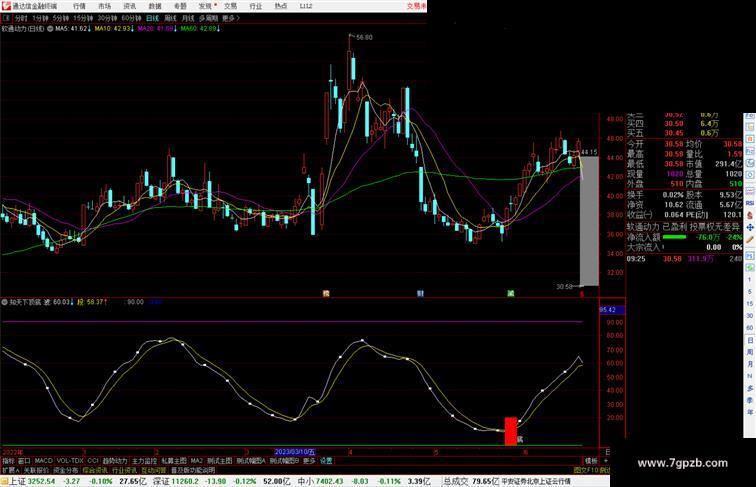Open the 发现 menu
Screen dimensions: 756x487
205,6
